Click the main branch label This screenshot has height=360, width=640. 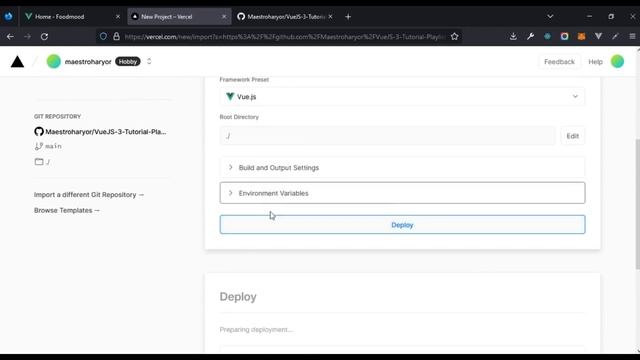53,146
